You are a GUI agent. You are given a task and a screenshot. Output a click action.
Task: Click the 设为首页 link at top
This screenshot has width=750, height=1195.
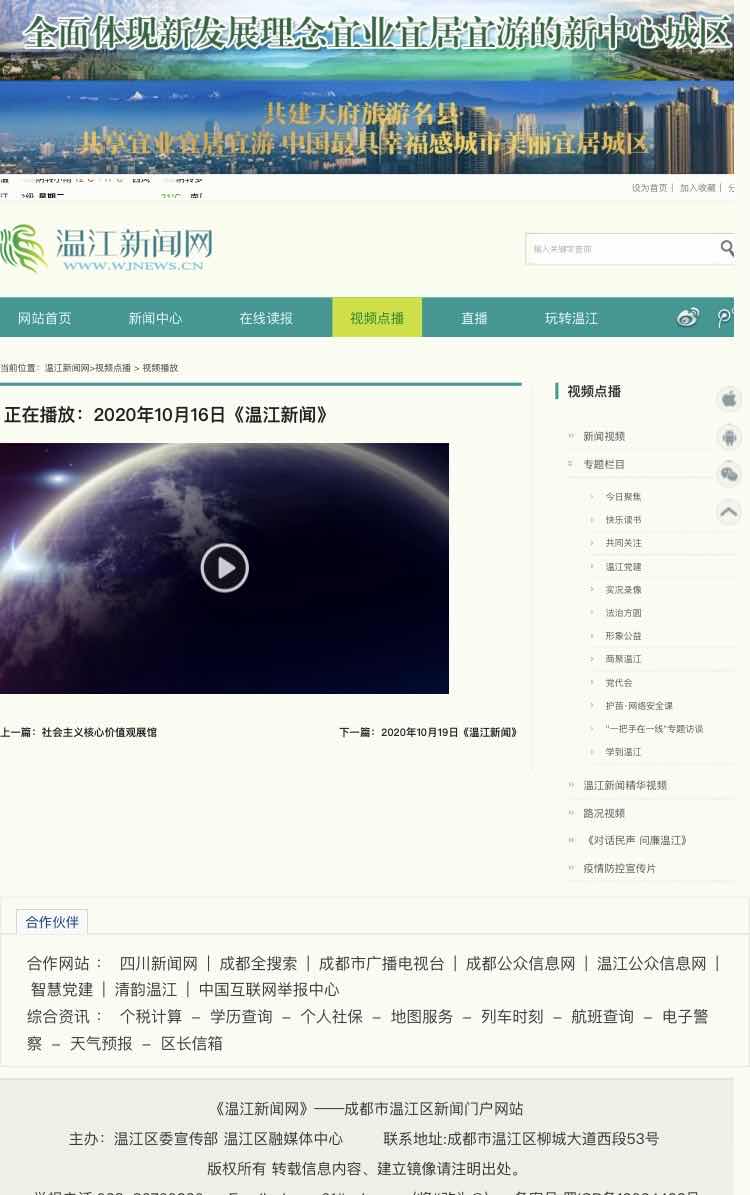click(649, 188)
